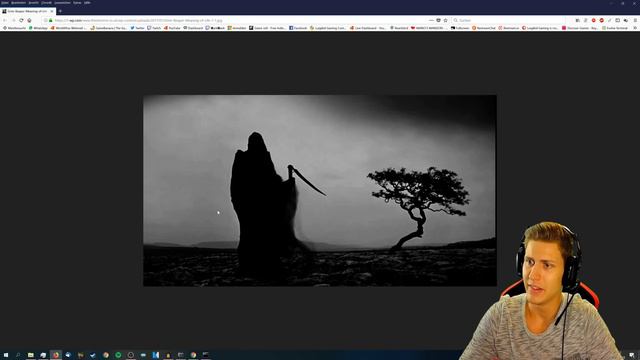Click the Suchen search field

pos(509,20)
